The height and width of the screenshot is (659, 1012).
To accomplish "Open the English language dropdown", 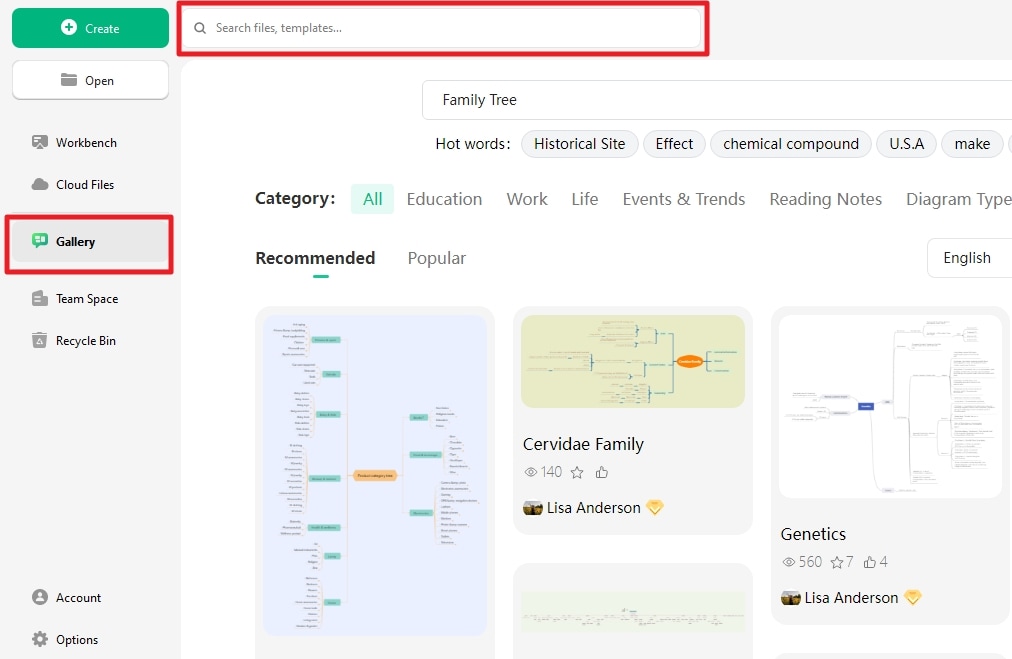I will [x=967, y=258].
